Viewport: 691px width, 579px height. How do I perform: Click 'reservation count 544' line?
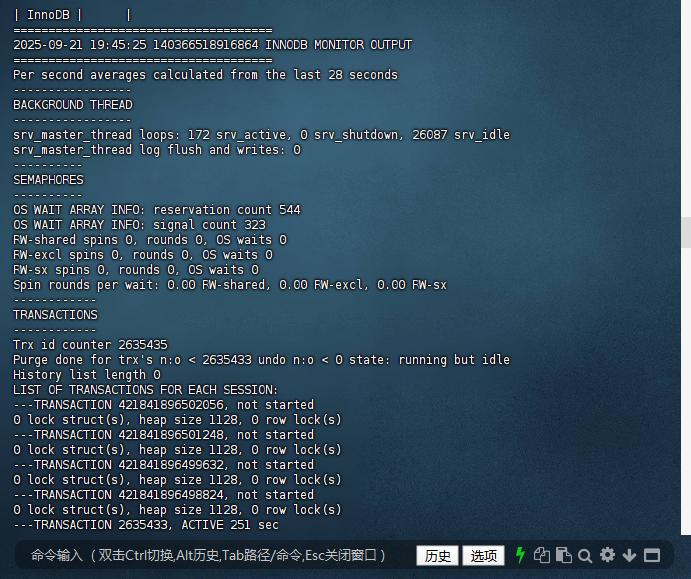[x=157, y=210]
